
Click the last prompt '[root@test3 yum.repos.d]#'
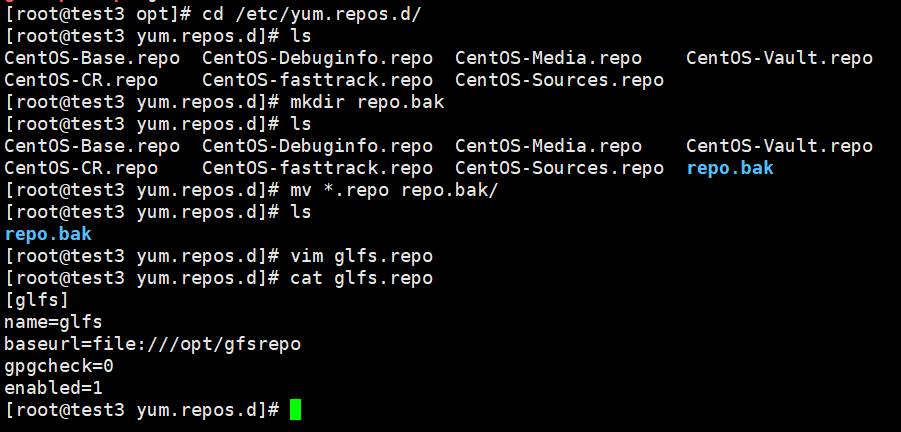pyautogui.click(x=142, y=410)
